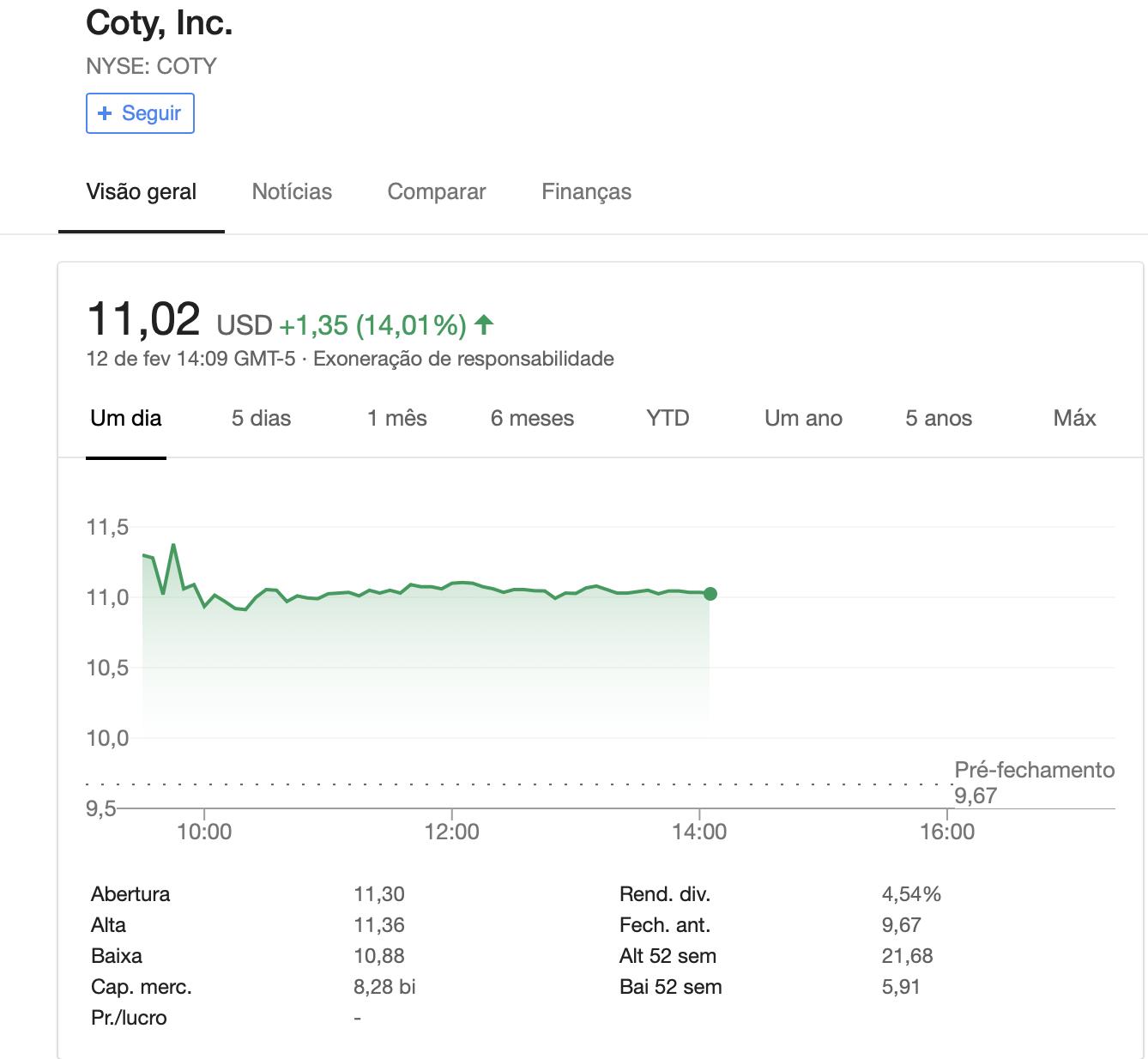Select the green data point on the chart
Screen dimensions: 1148x1059
click(x=710, y=593)
